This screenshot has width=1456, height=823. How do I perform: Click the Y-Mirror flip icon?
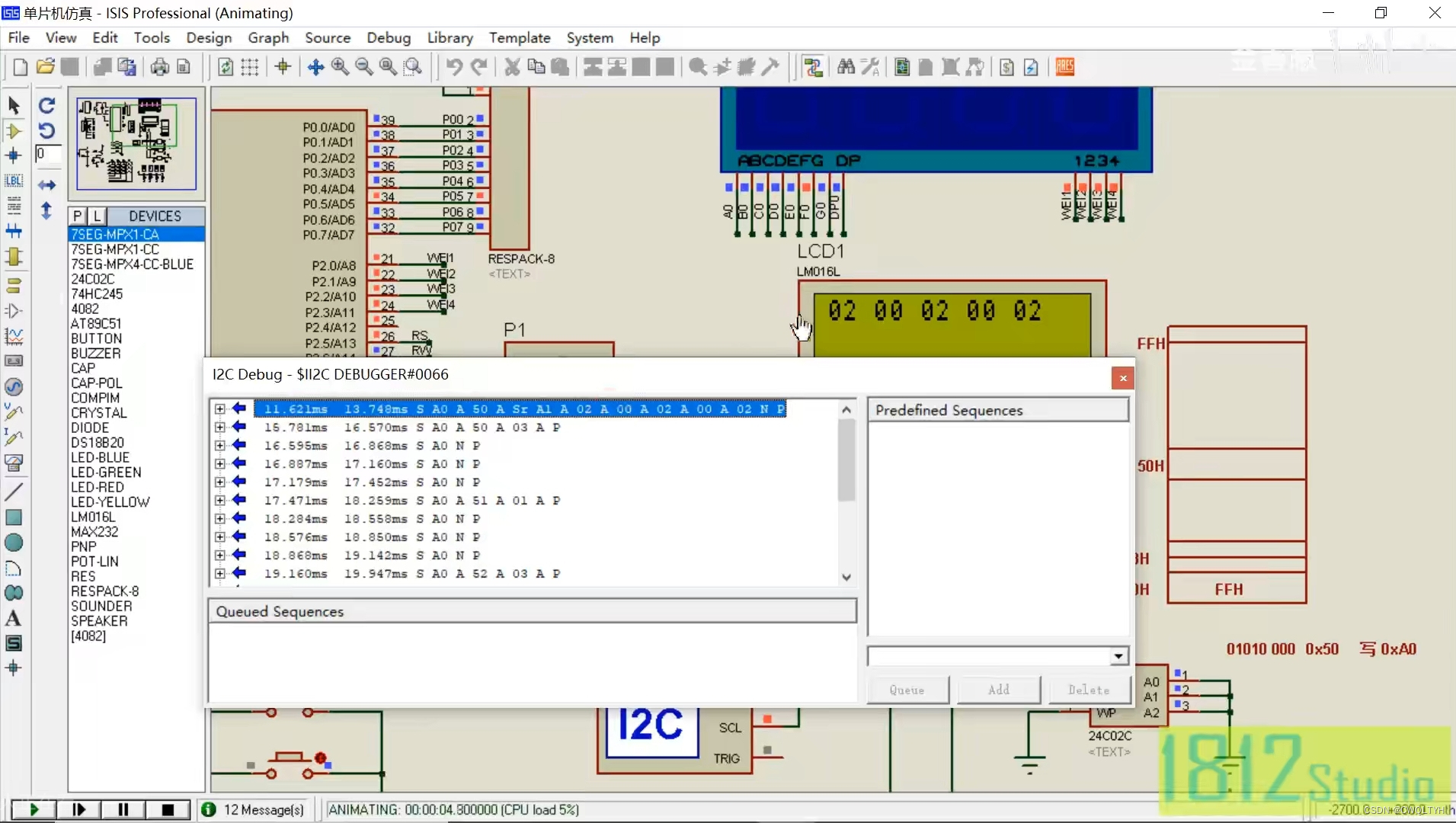pyautogui.click(x=47, y=211)
